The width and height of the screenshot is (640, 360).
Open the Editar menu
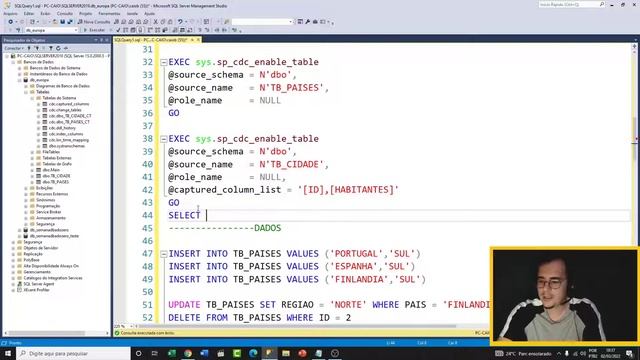point(29,13)
